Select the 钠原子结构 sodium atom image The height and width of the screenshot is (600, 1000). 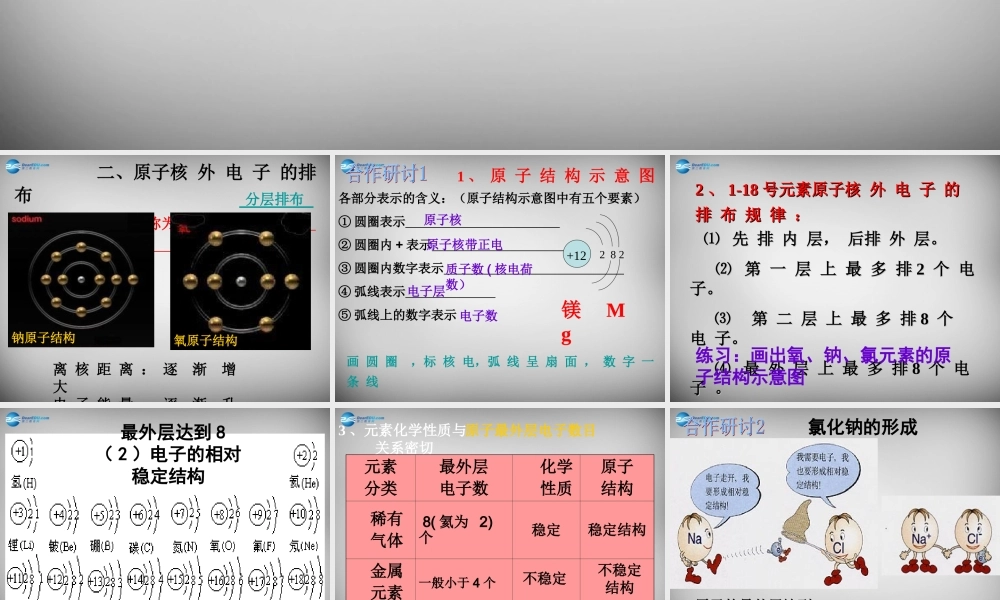[81, 280]
